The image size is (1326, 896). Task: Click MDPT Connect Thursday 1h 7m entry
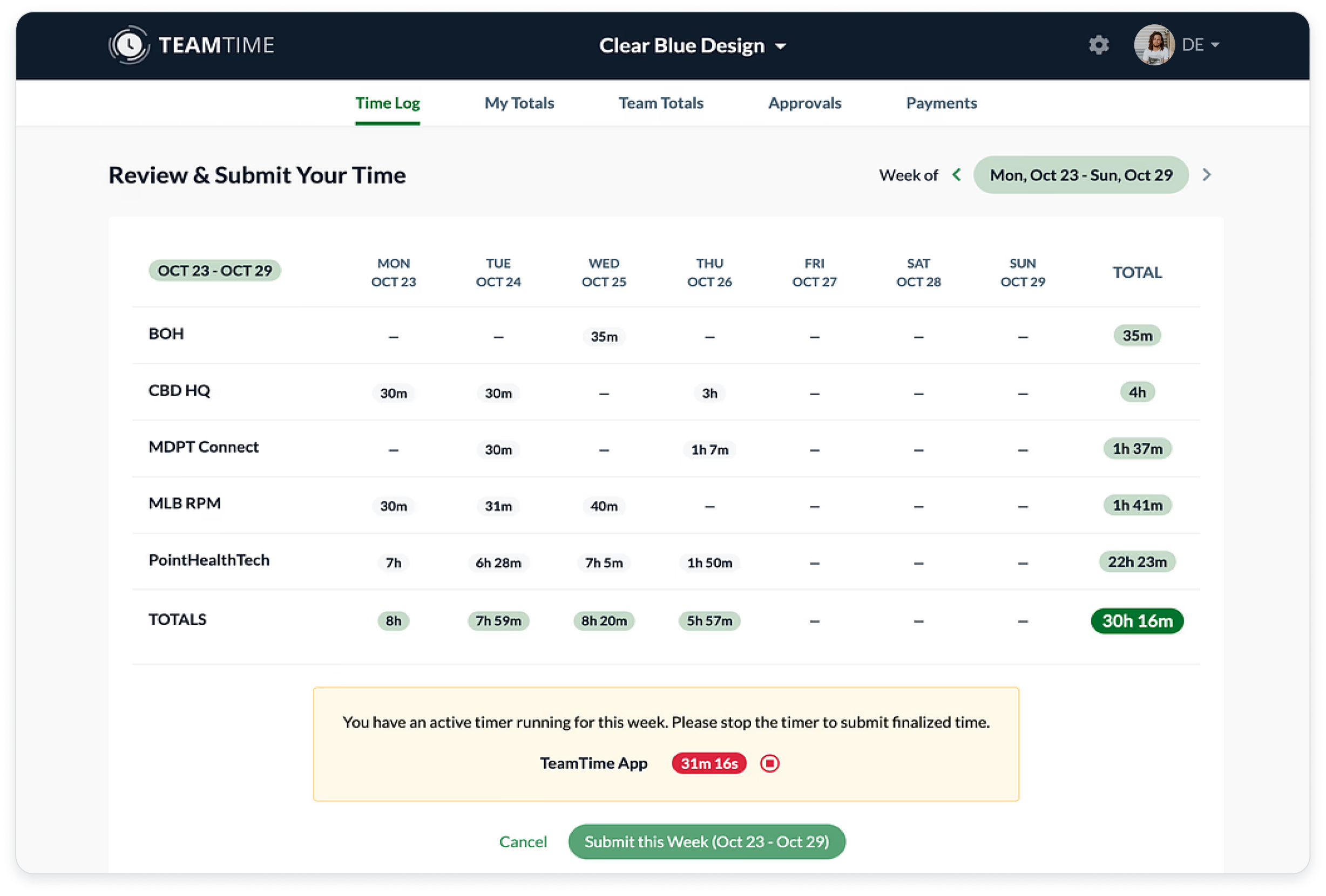coord(709,450)
